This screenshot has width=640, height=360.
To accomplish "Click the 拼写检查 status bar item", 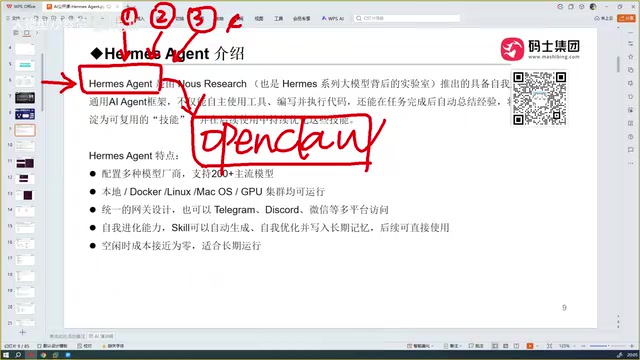I will click(x=84, y=346).
